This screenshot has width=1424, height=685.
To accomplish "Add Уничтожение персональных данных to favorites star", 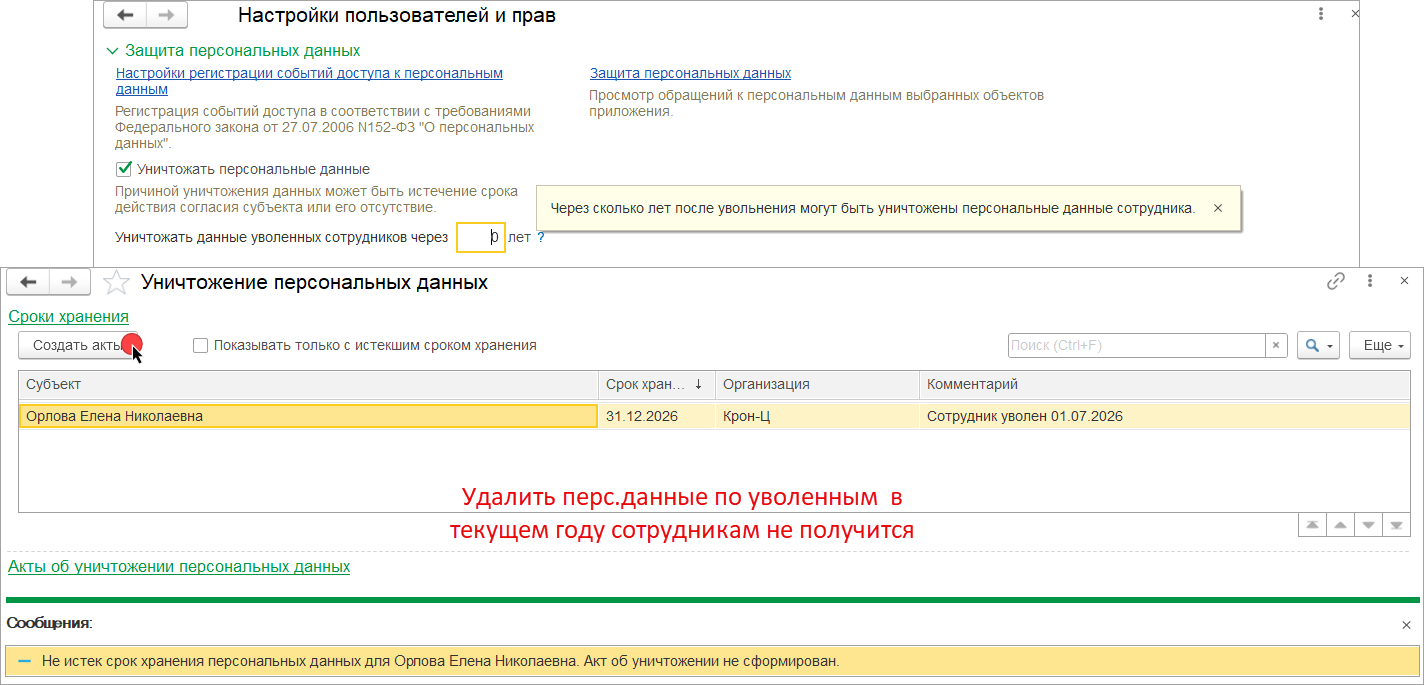I will (x=117, y=283).
